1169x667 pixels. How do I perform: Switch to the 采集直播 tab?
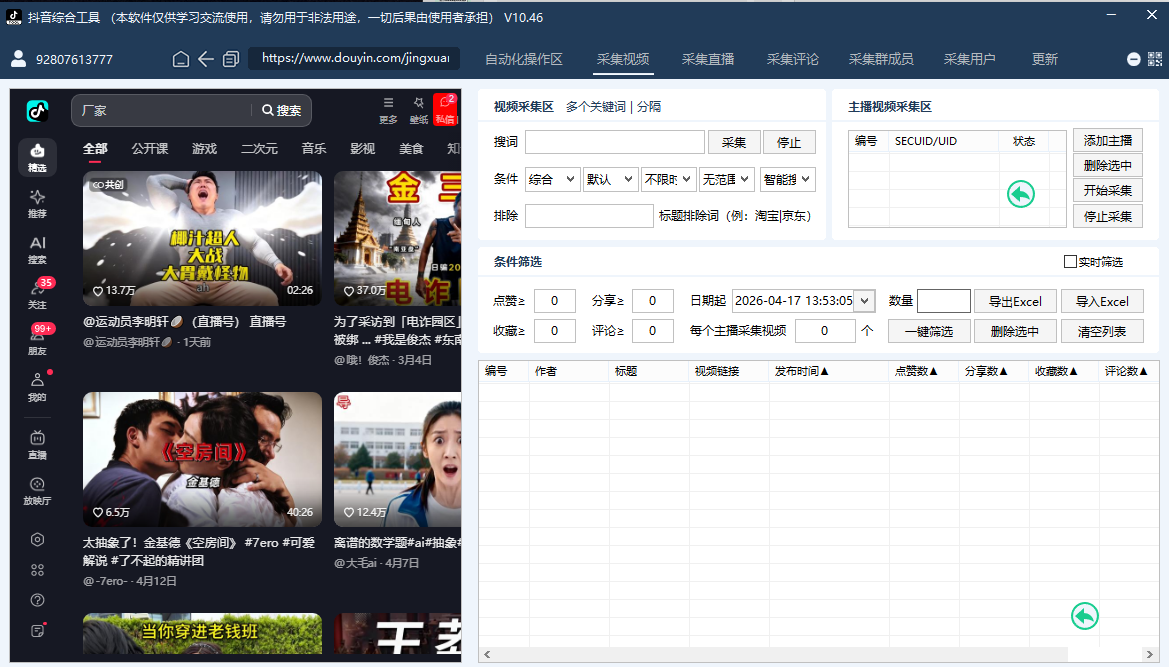pyautogui.click(x=708, y=59)
